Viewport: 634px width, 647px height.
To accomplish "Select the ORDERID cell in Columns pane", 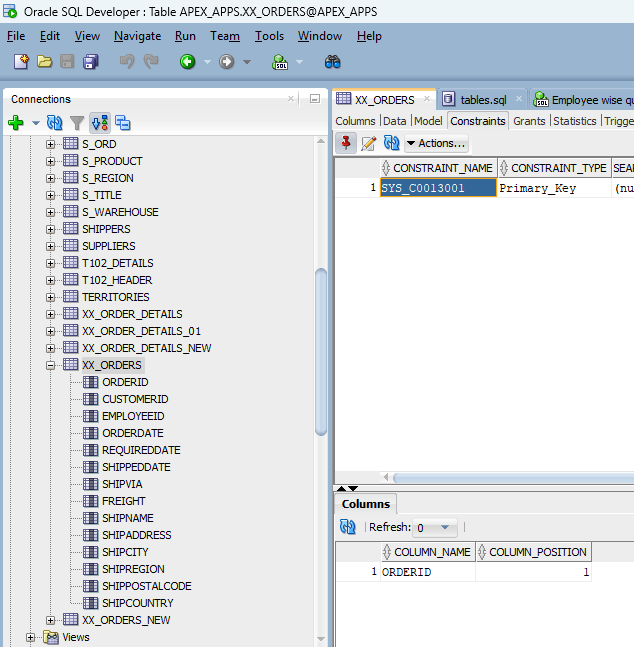I will (x=428, y=572).
